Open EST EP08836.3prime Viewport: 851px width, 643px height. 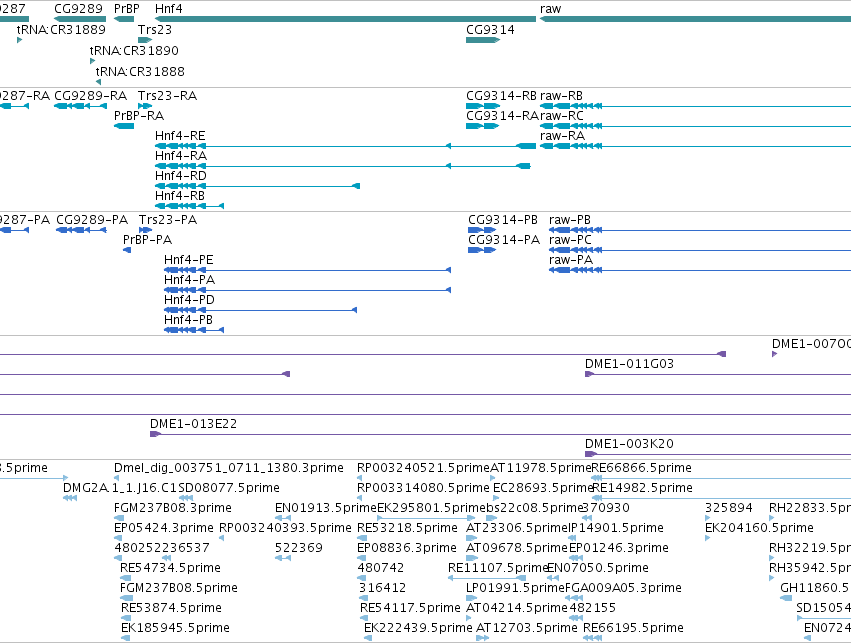[x=407, y=548]
